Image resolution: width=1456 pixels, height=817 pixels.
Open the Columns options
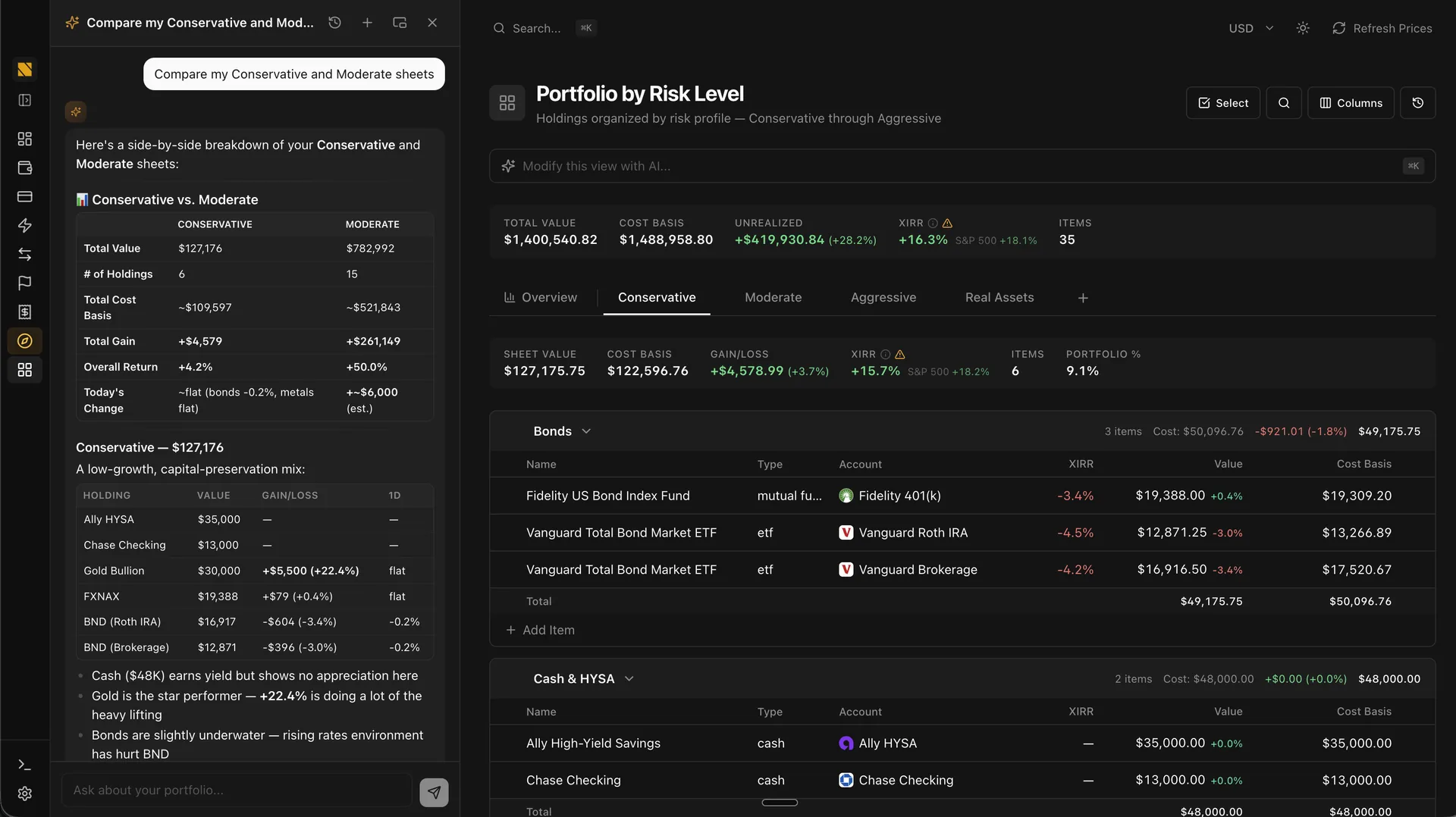click(x=1351, y=103)
